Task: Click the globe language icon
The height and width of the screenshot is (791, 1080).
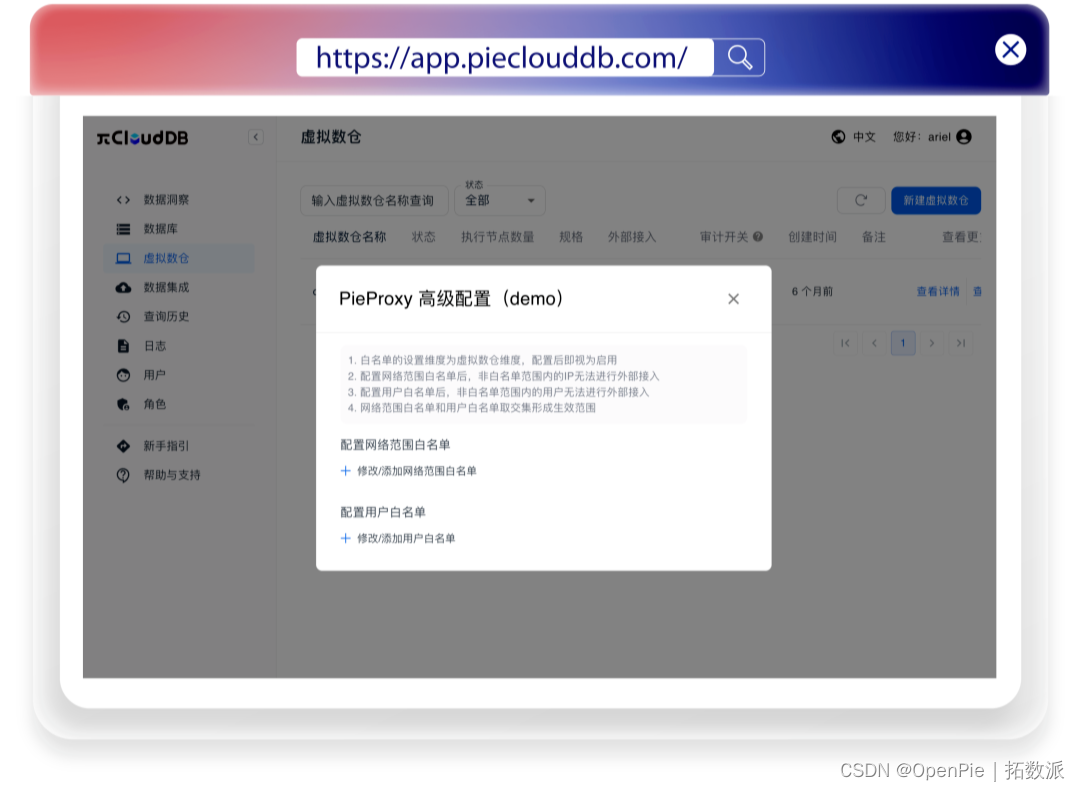Action: (838, 137)
